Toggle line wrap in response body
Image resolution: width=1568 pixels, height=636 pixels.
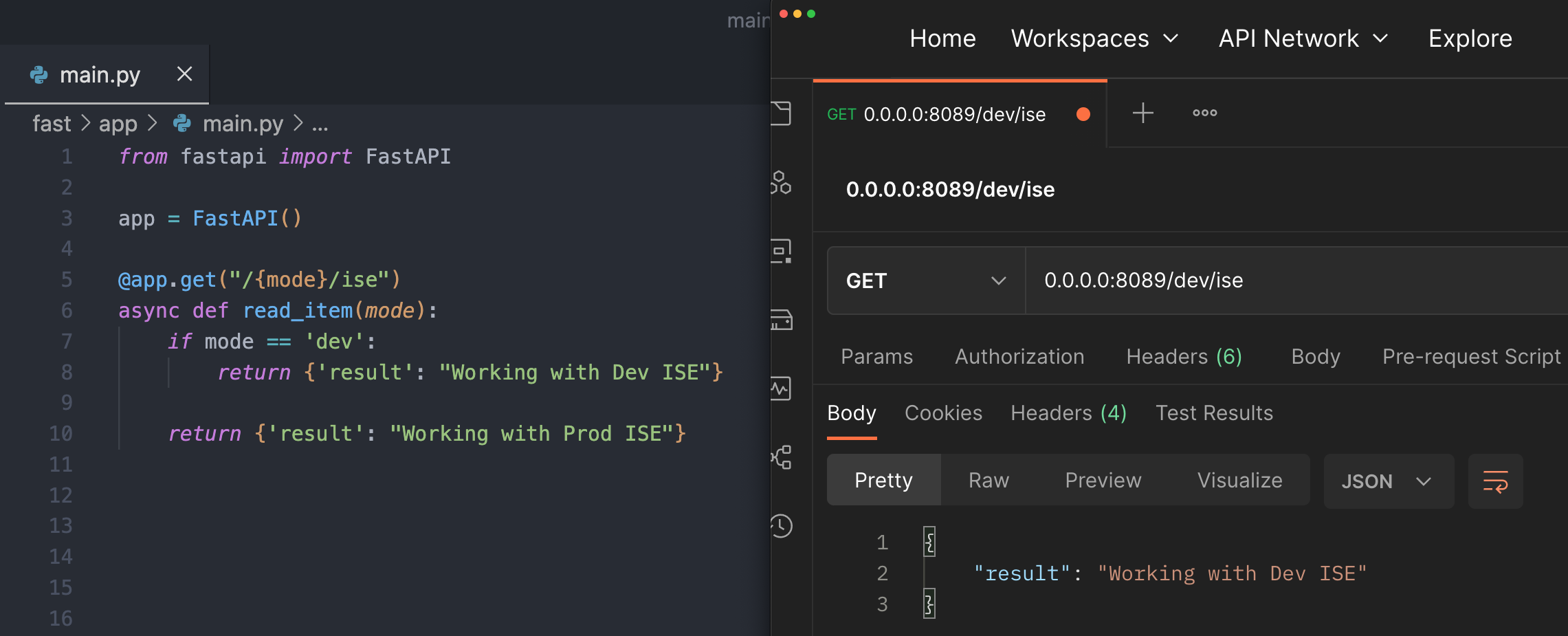(x=1495, y=481)
